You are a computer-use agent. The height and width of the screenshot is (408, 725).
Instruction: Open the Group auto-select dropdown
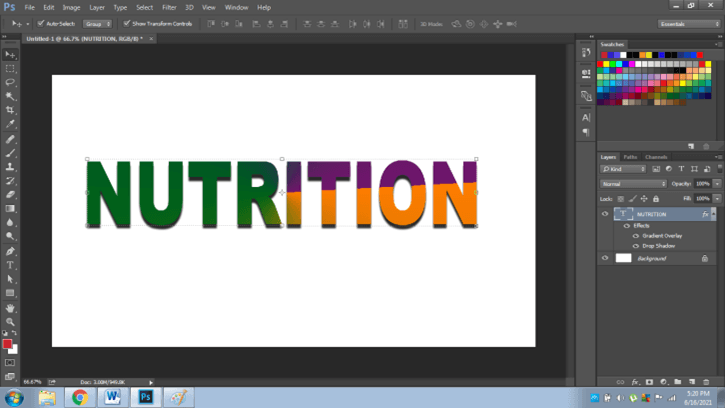point(98,24)
